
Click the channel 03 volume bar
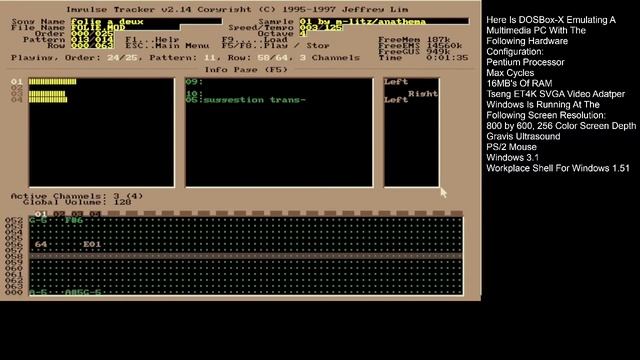(x=47, y=94)
